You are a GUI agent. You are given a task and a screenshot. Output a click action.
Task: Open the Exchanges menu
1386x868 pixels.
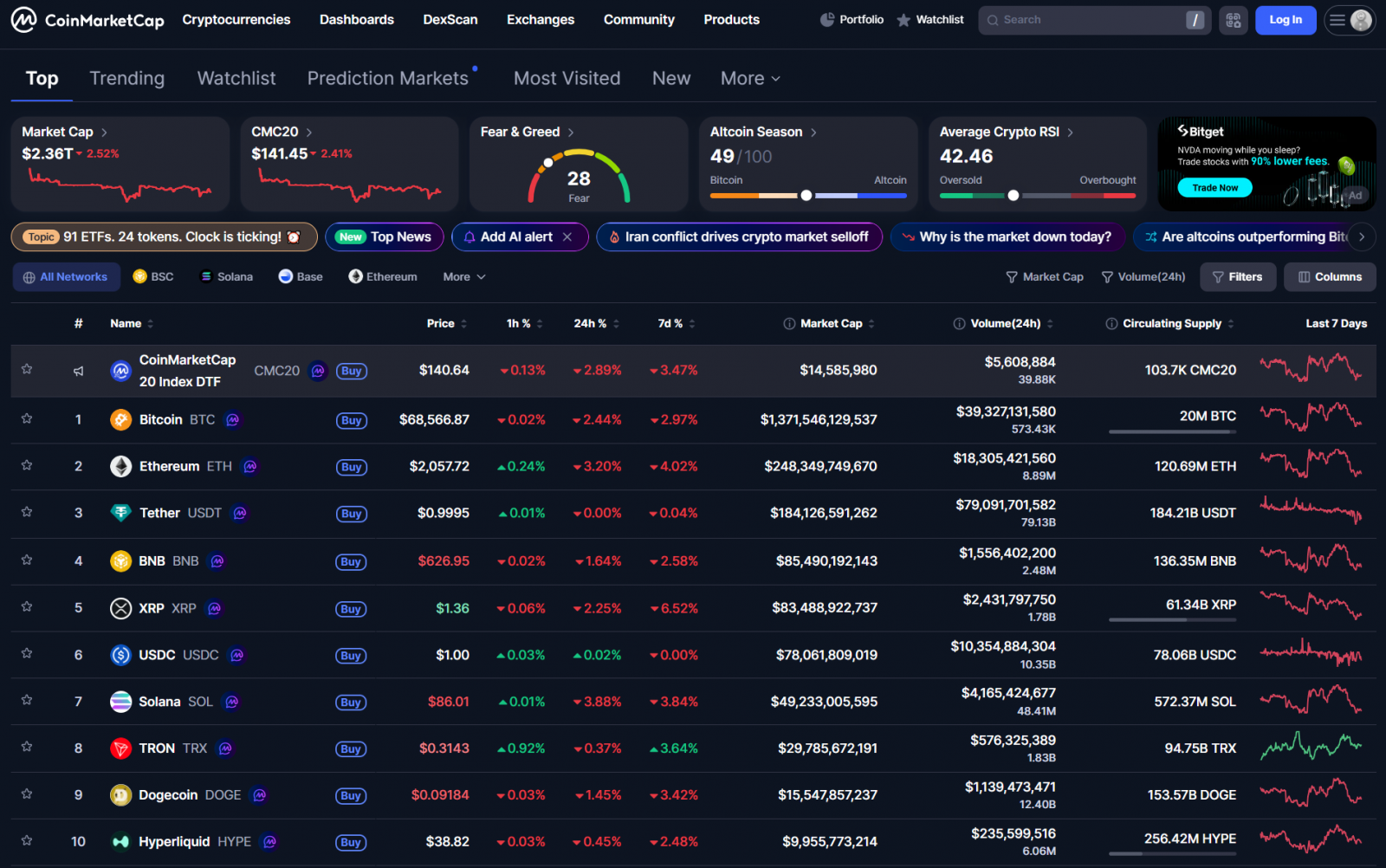540,20
